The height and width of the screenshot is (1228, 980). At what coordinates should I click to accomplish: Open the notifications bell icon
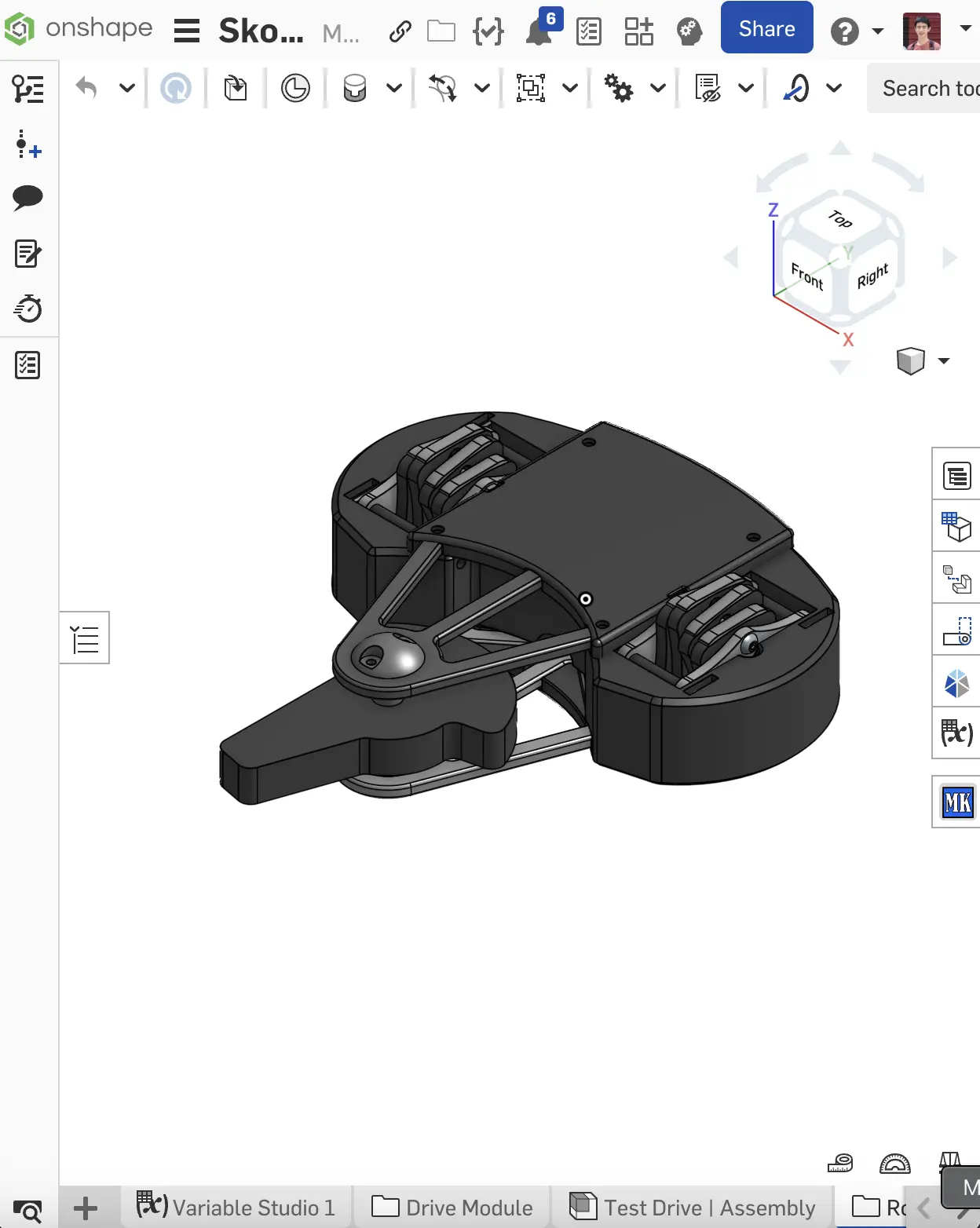point(539,31)
